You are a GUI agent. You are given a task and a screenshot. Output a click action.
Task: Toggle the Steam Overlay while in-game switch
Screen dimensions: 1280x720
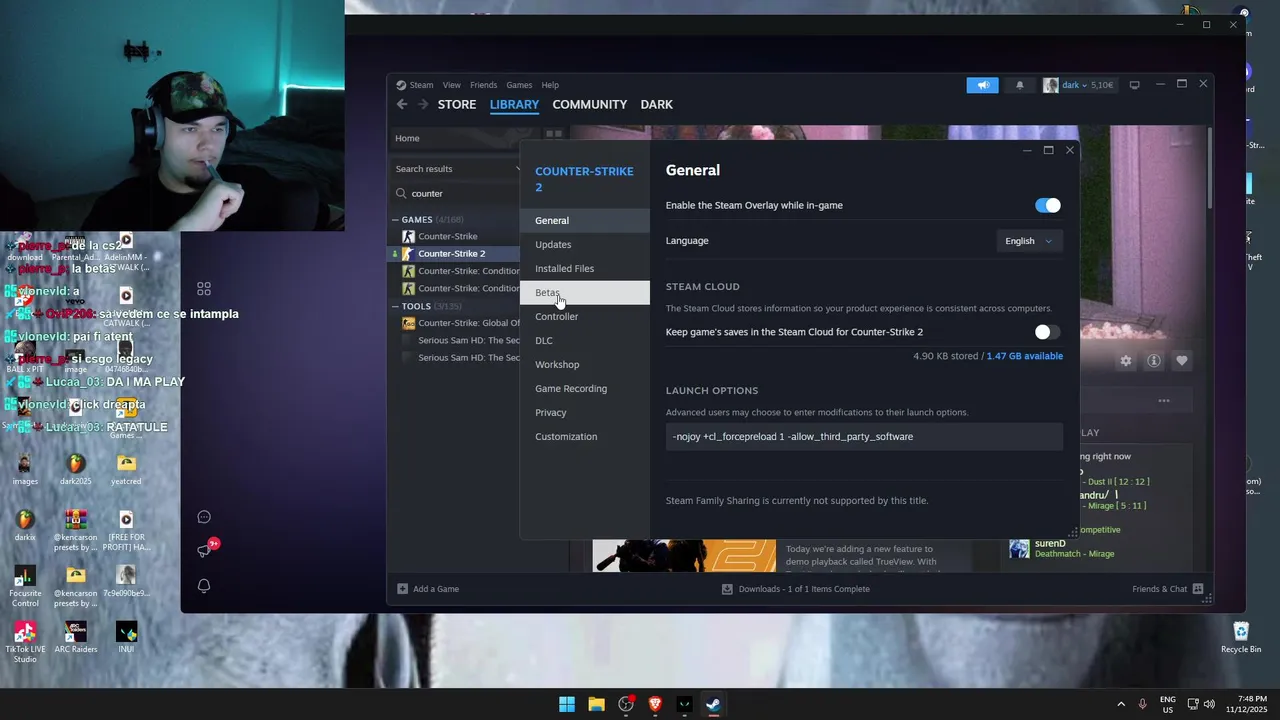[x=1047, y=205]
